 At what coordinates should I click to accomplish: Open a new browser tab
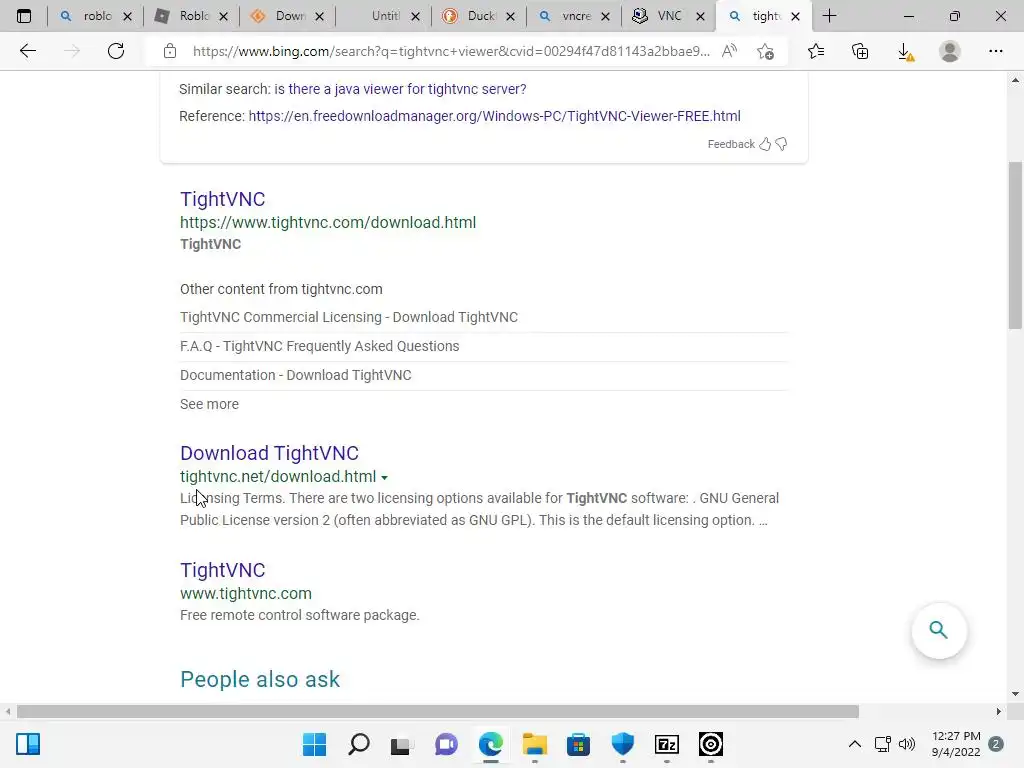tap(829, 16)
